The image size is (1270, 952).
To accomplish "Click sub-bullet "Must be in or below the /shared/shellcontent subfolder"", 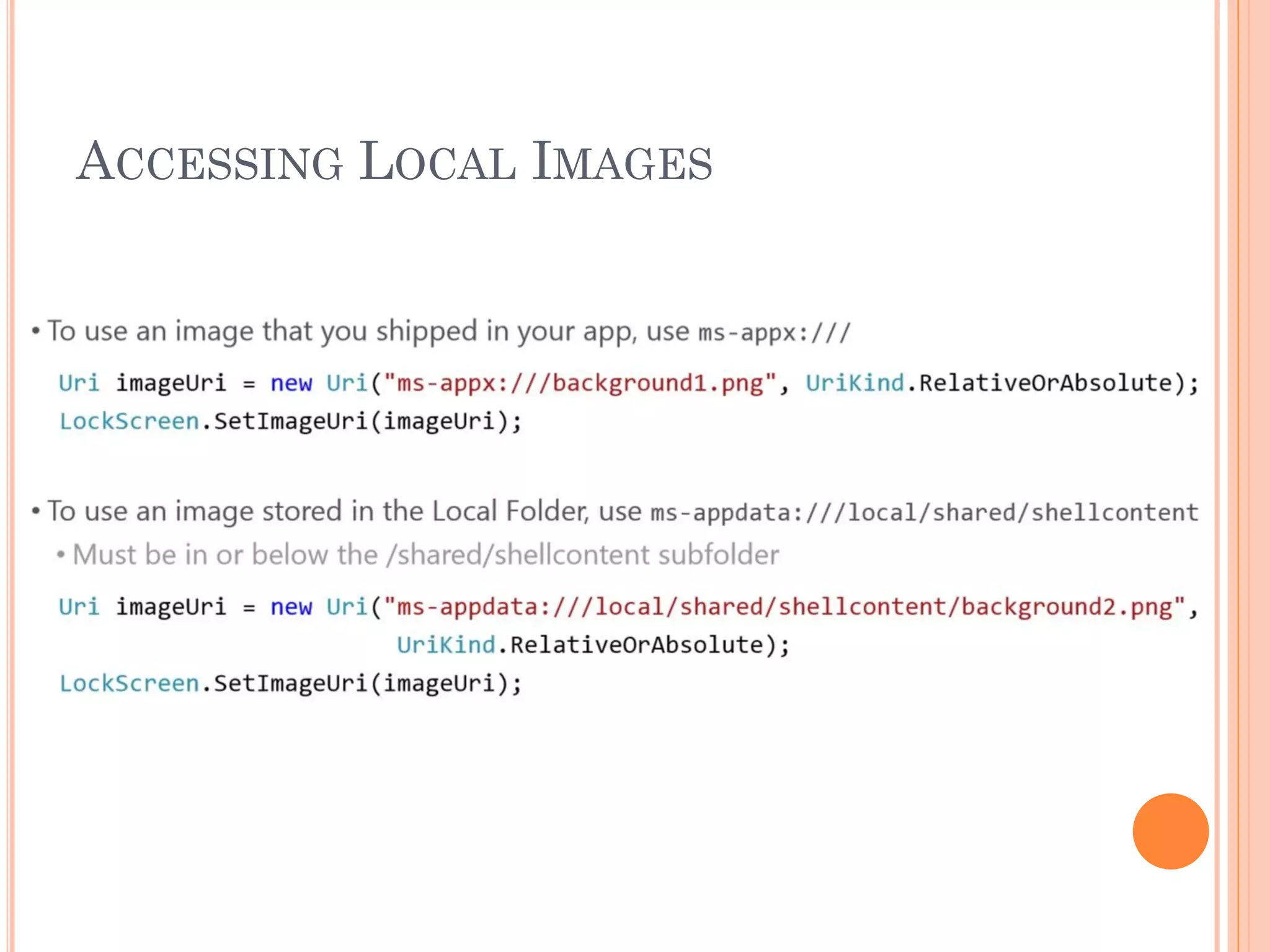I will click(425, 554).
